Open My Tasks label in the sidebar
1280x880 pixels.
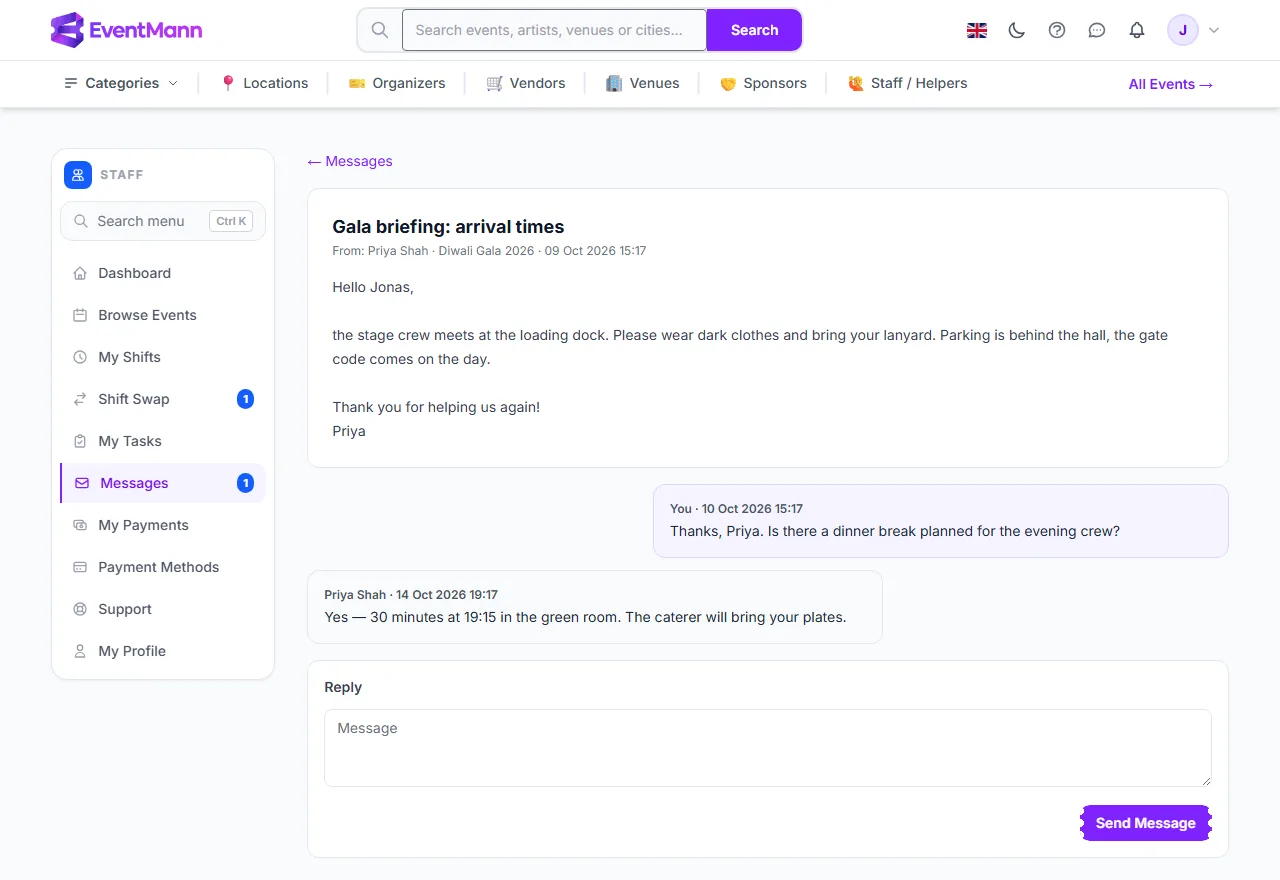click(x=130, y=441)
